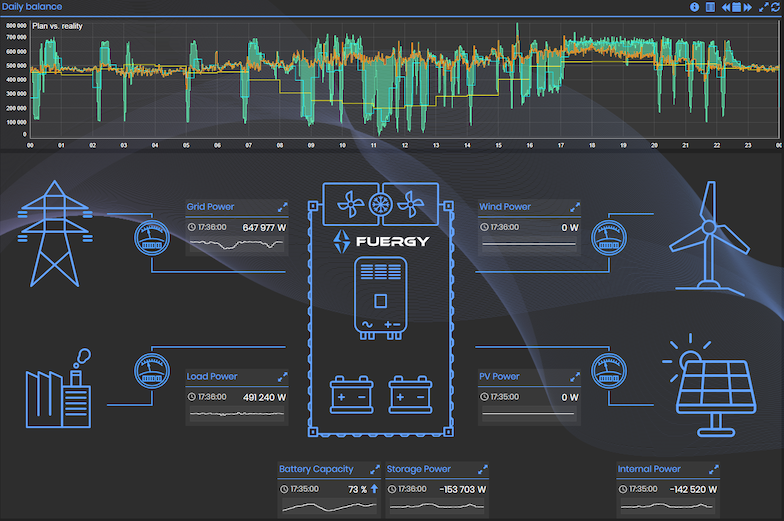The height and width of the screenshot is (521, 784).
Task: Click the Battery Capacity sparkline chart
Action: [x=329, y=506]
